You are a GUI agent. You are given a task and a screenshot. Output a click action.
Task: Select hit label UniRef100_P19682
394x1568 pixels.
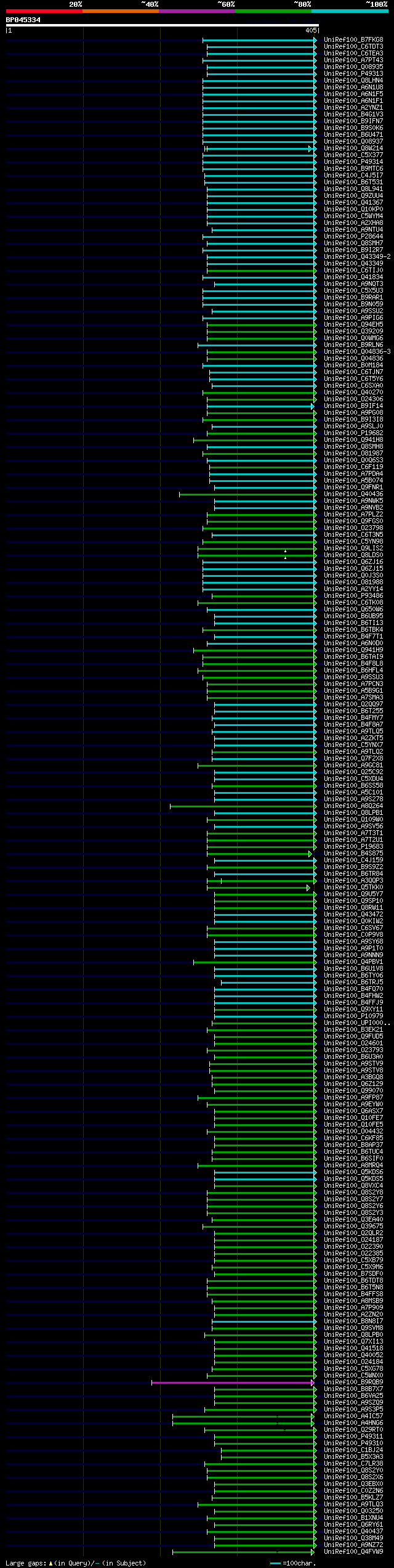pyautogui.click(x=353, y=433)
